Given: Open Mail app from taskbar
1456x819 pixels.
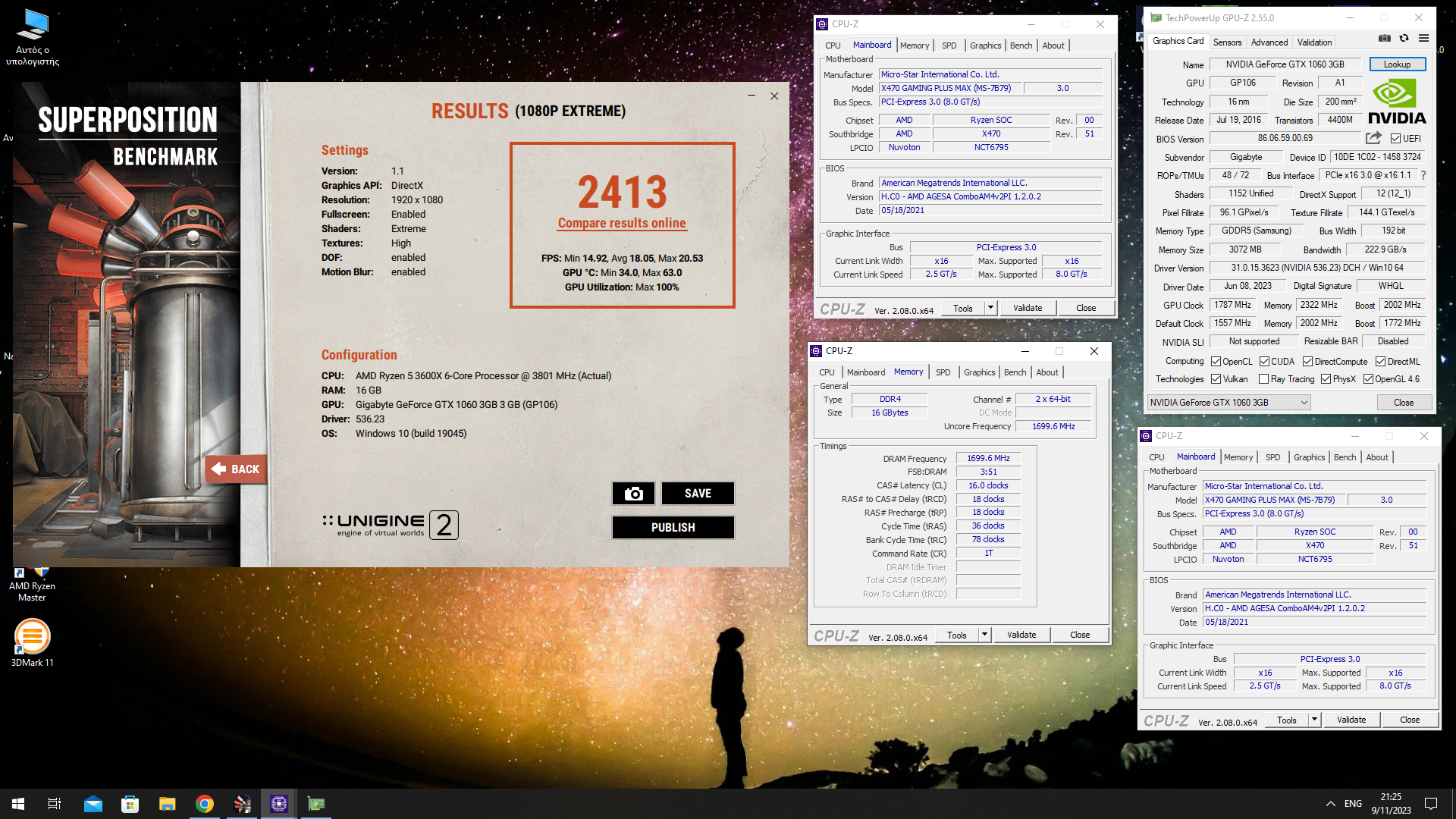Looking at the screenshot, I should tap(93, 804).
